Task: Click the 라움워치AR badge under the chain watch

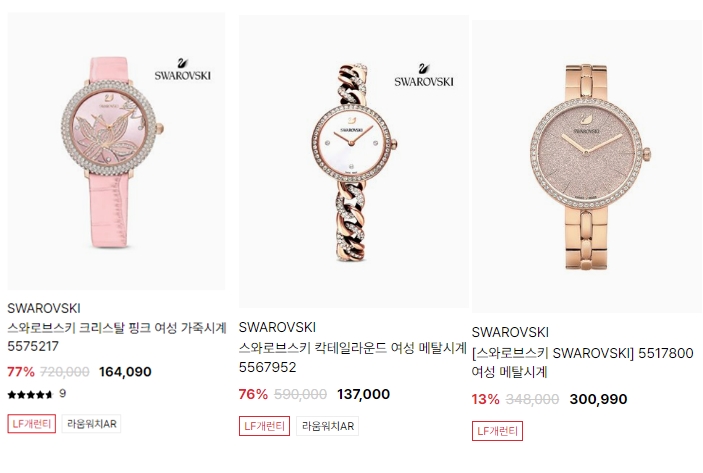Action: tap(328, 426)
